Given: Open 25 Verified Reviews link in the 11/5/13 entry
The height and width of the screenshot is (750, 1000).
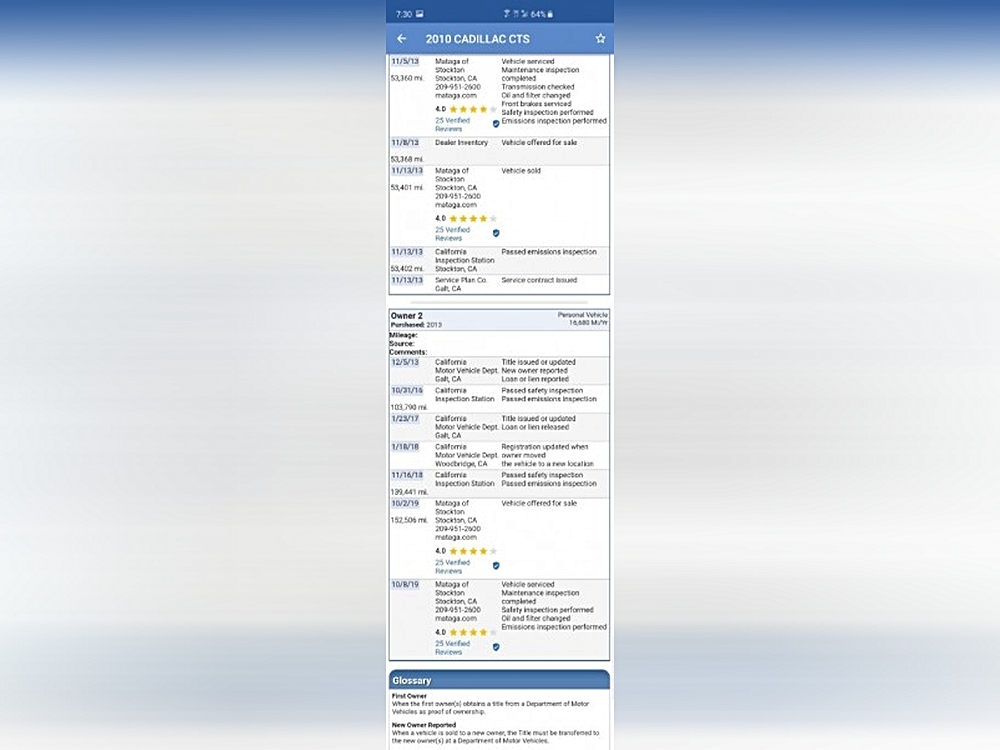Looking at the screenshot, I should pos(452,124).
